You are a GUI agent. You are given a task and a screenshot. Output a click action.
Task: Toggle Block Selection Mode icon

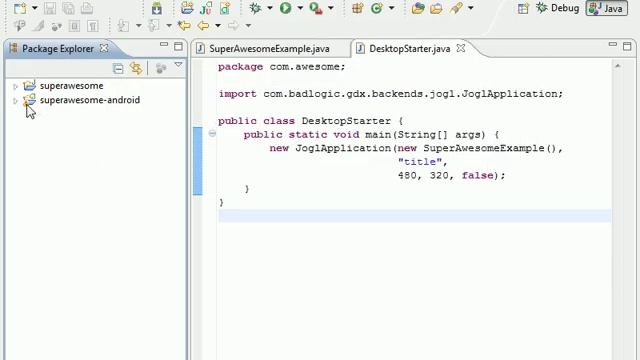74,26
